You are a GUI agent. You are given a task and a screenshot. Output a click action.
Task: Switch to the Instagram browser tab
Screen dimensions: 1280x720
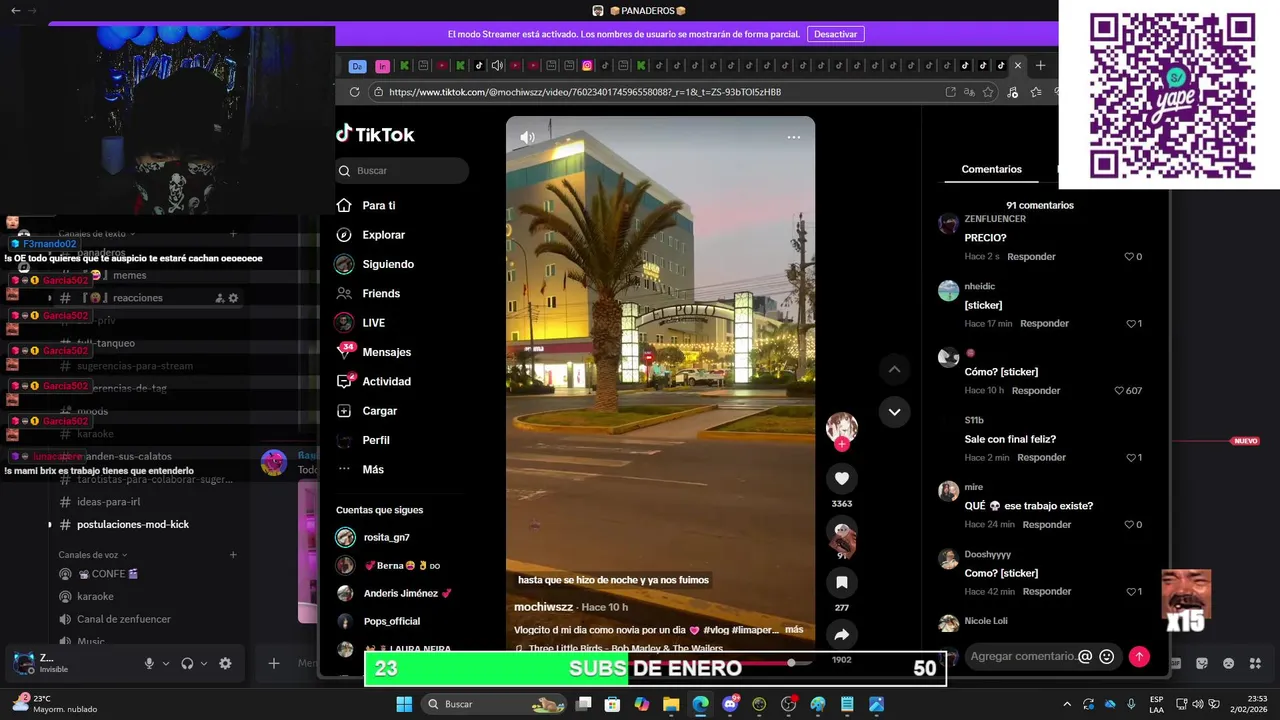[587, 66]
